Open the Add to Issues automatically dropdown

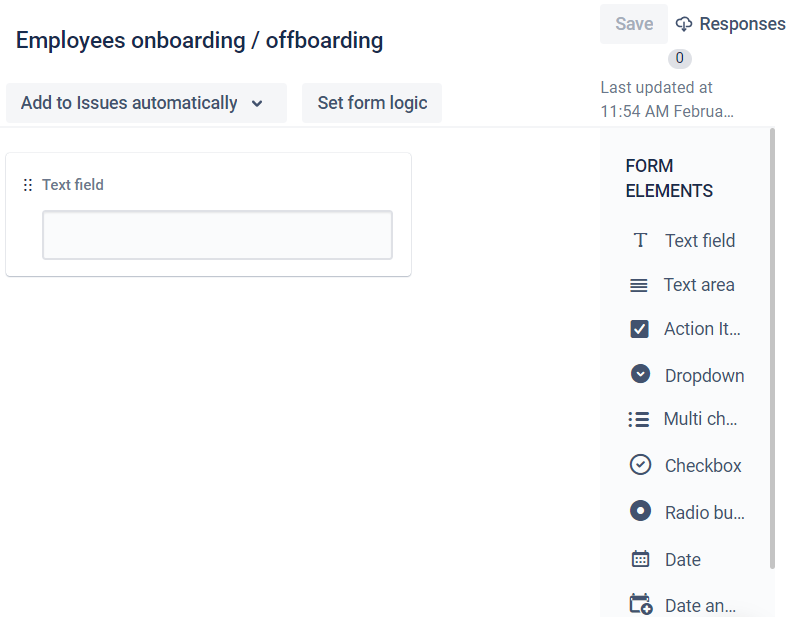click(x=130, y=103)
